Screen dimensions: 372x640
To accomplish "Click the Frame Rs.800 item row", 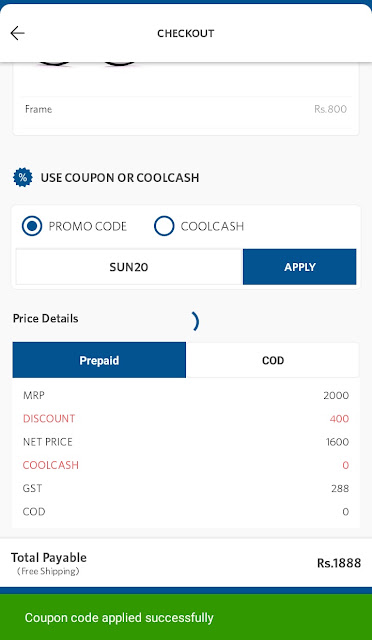I will (186, 109).
